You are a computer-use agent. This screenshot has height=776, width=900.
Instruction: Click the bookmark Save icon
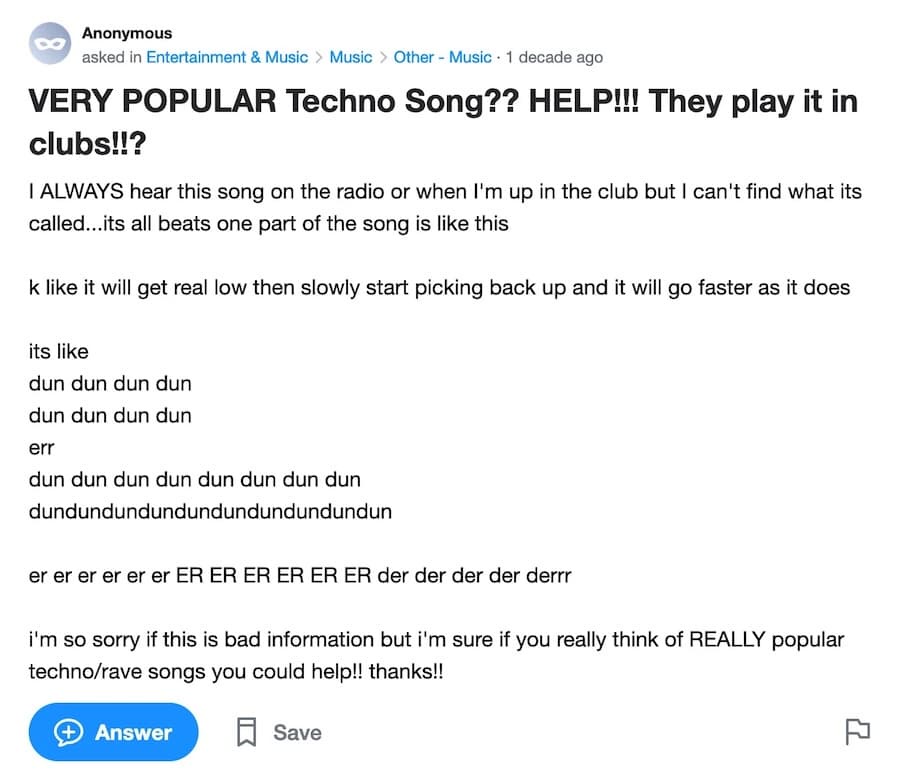tap(247, 732)
